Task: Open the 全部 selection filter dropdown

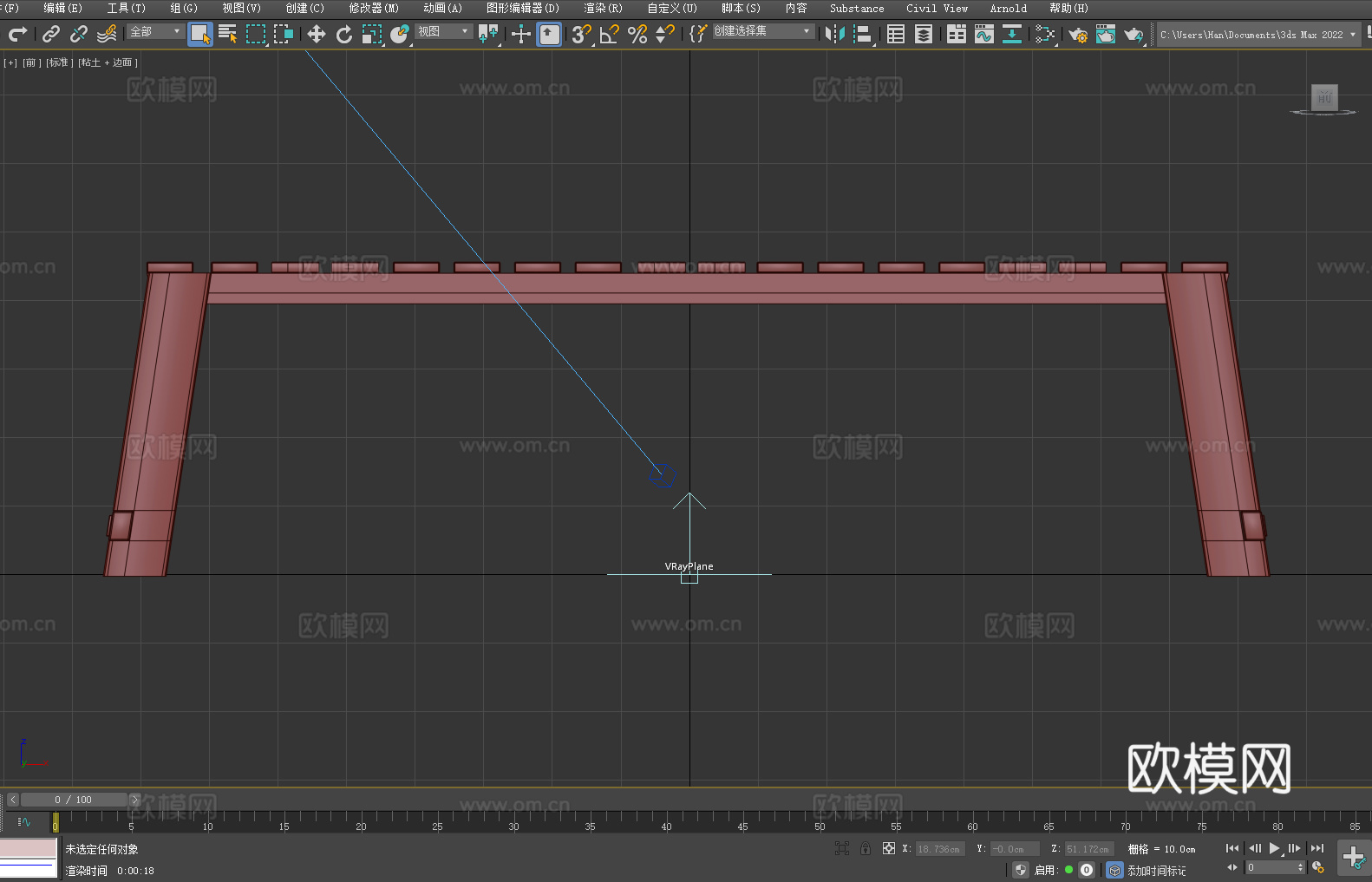Action: (156, 32)
